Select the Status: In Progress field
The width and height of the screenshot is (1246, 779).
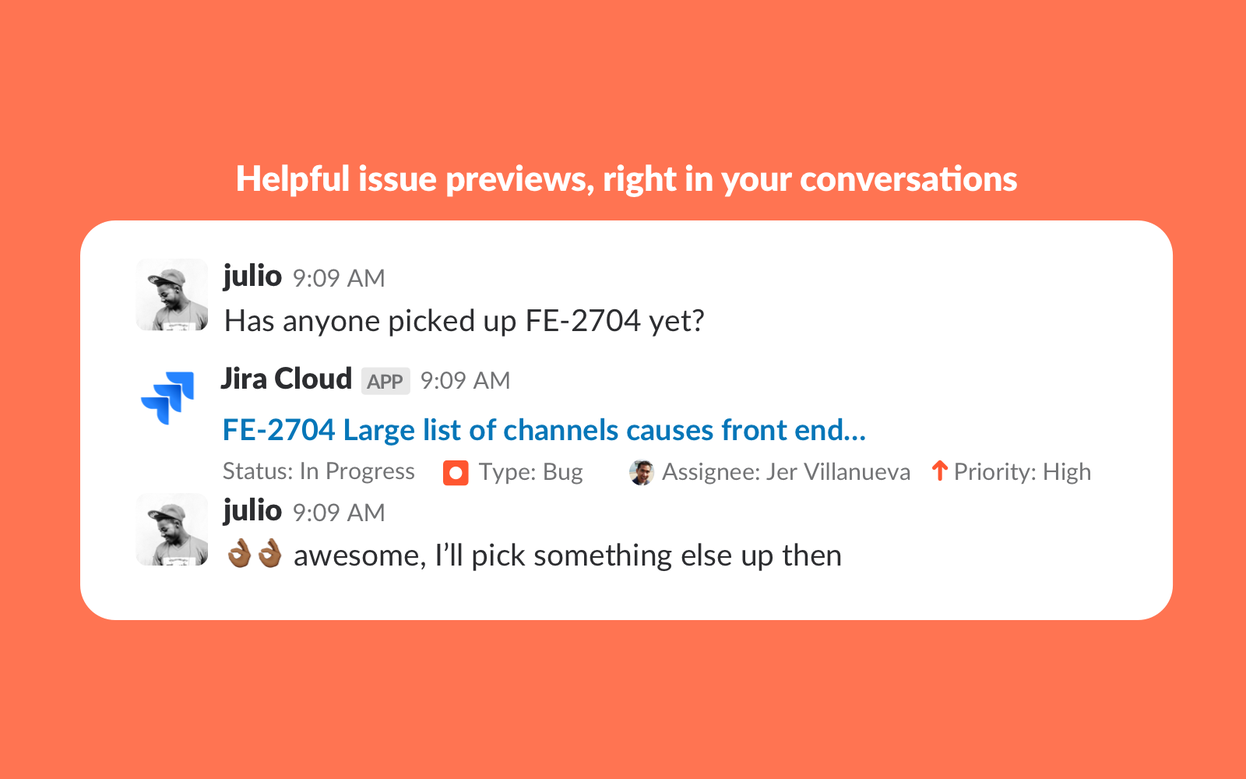tap(319, 472)
